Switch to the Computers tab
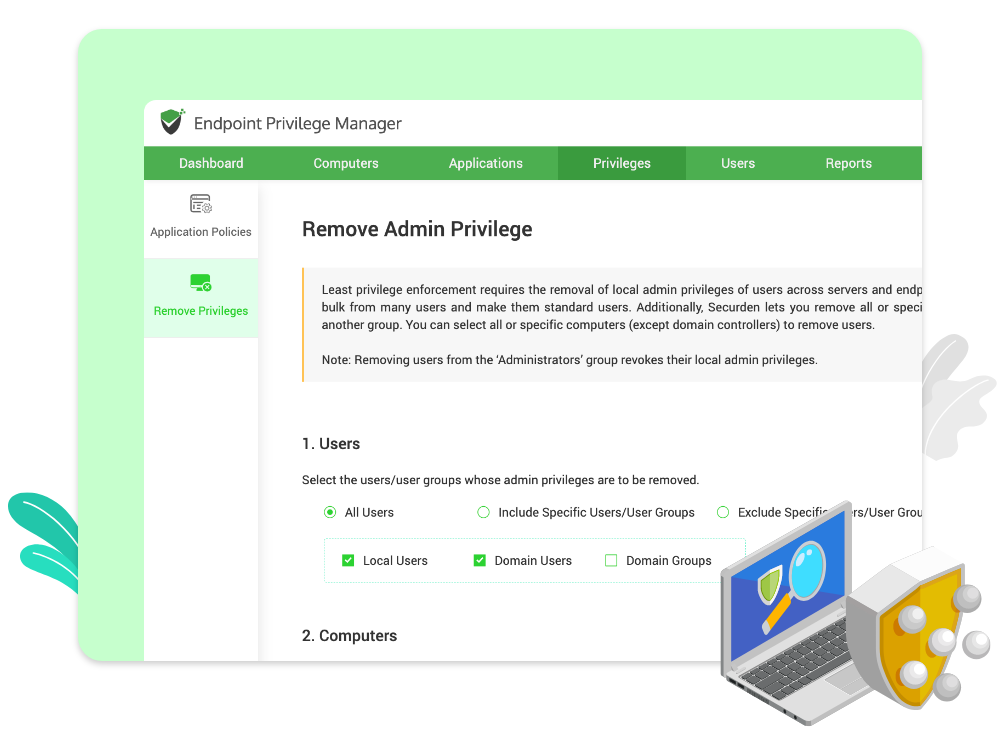Screen dimensions: 1000x745 click(x=345, y=163)
